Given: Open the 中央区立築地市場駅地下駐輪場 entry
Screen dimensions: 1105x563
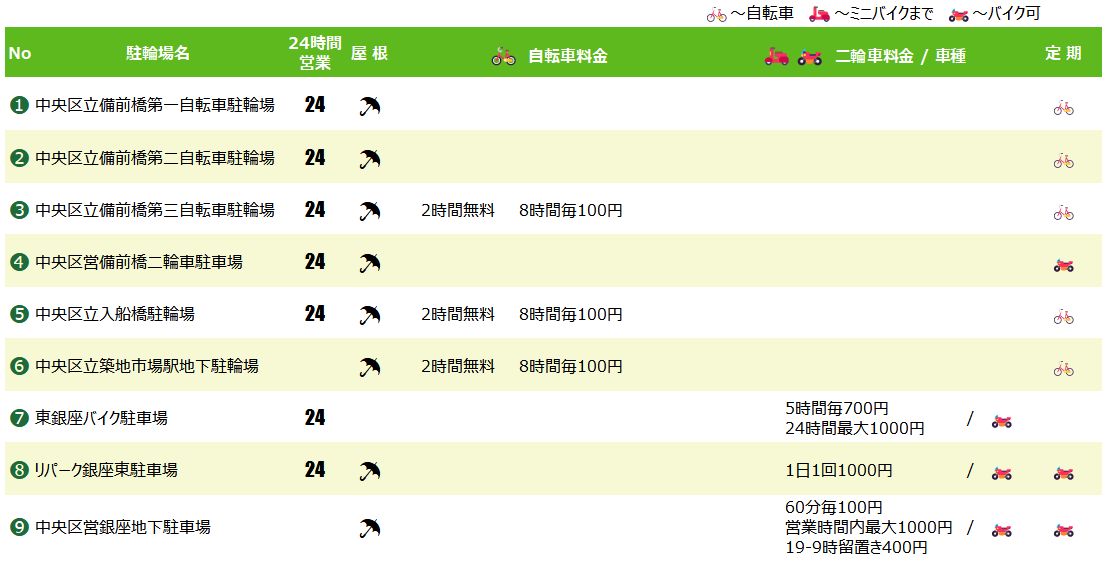Looking at the screenshot, I should (146, 366).
